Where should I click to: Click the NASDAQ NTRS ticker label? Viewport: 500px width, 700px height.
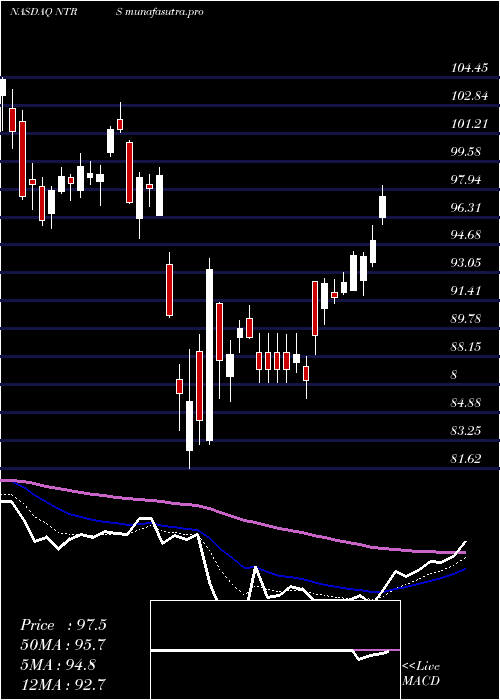65,12
